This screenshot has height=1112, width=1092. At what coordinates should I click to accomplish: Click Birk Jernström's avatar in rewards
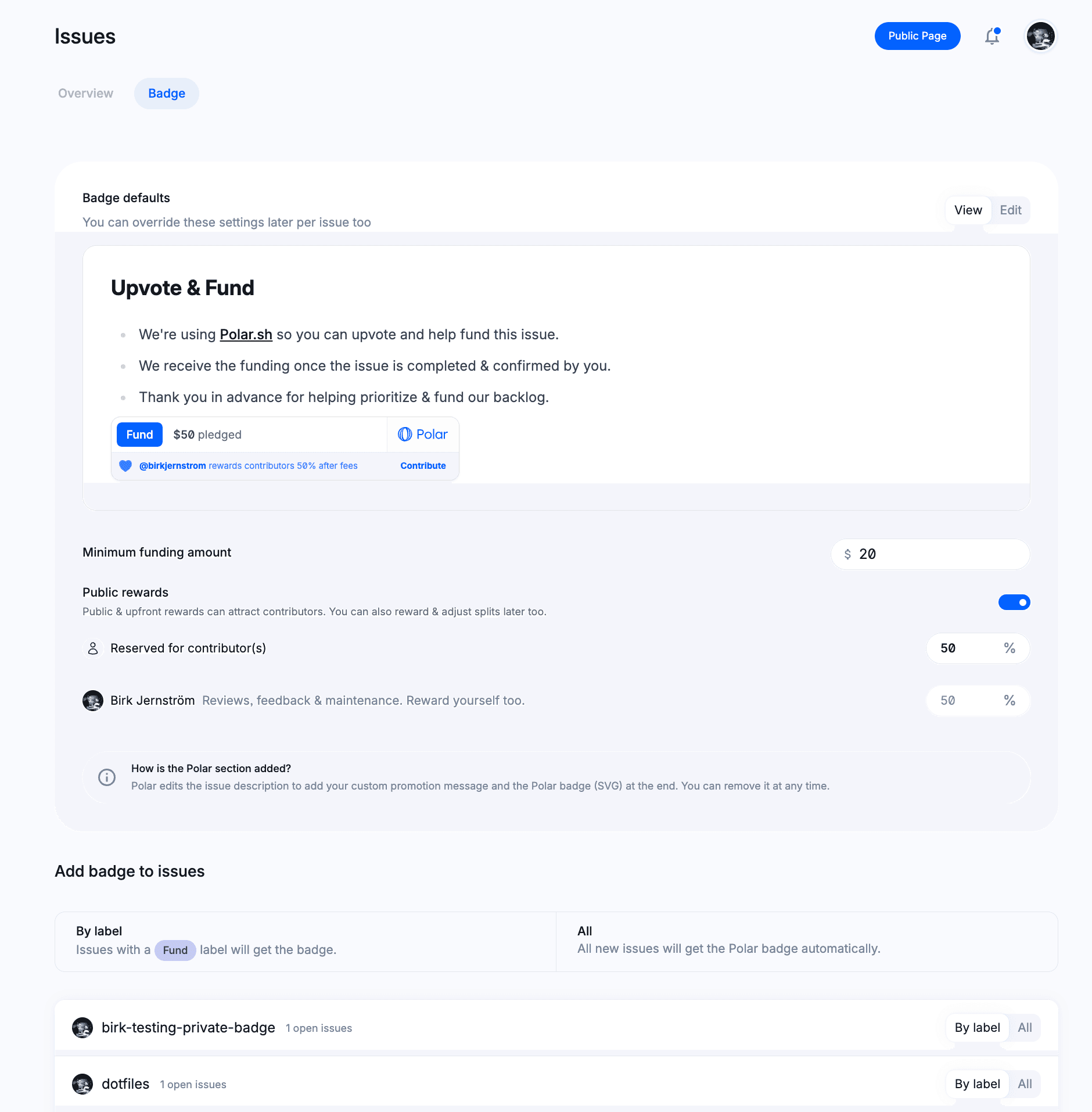[x=93, y=701]
